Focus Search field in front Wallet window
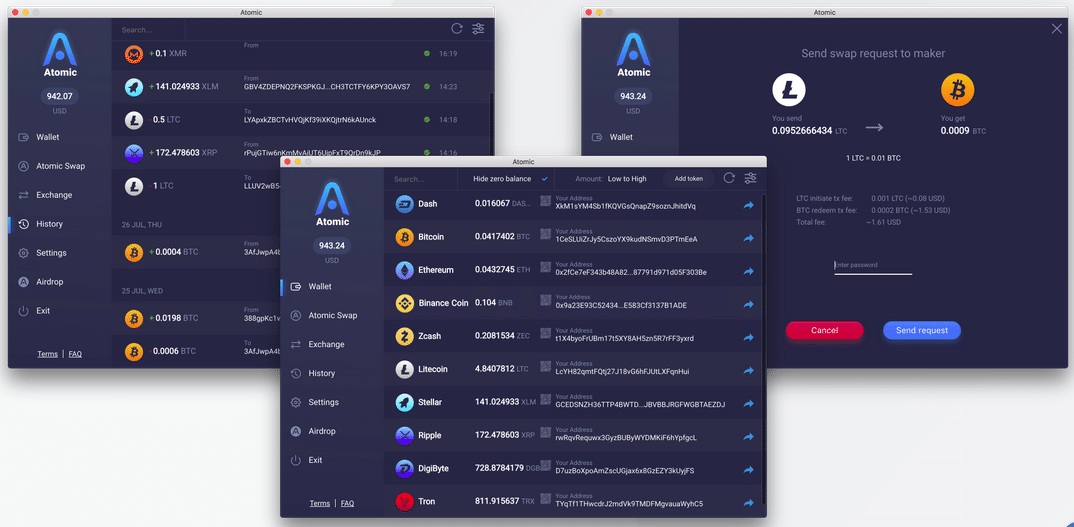 [x=421, y=180]
